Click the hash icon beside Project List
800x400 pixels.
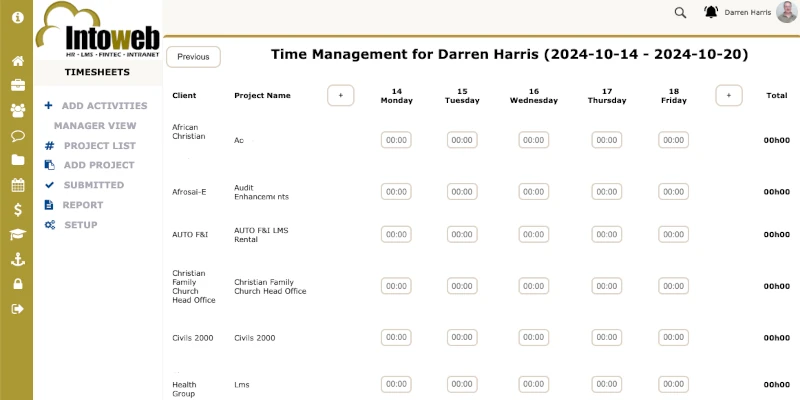49,145
